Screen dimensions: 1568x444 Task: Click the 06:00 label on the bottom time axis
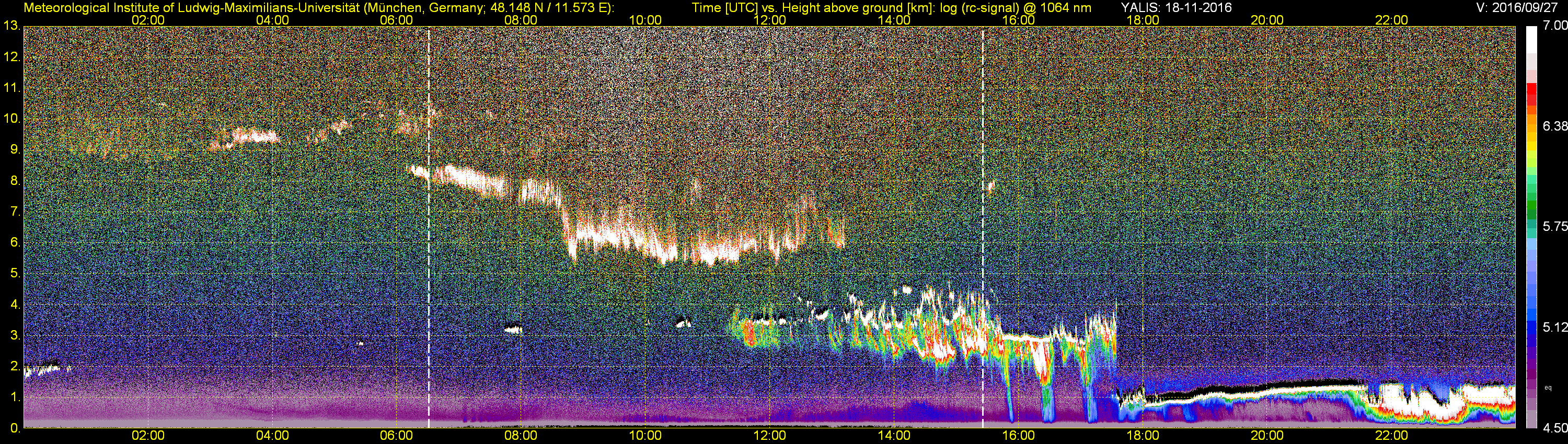click(396, 436)
